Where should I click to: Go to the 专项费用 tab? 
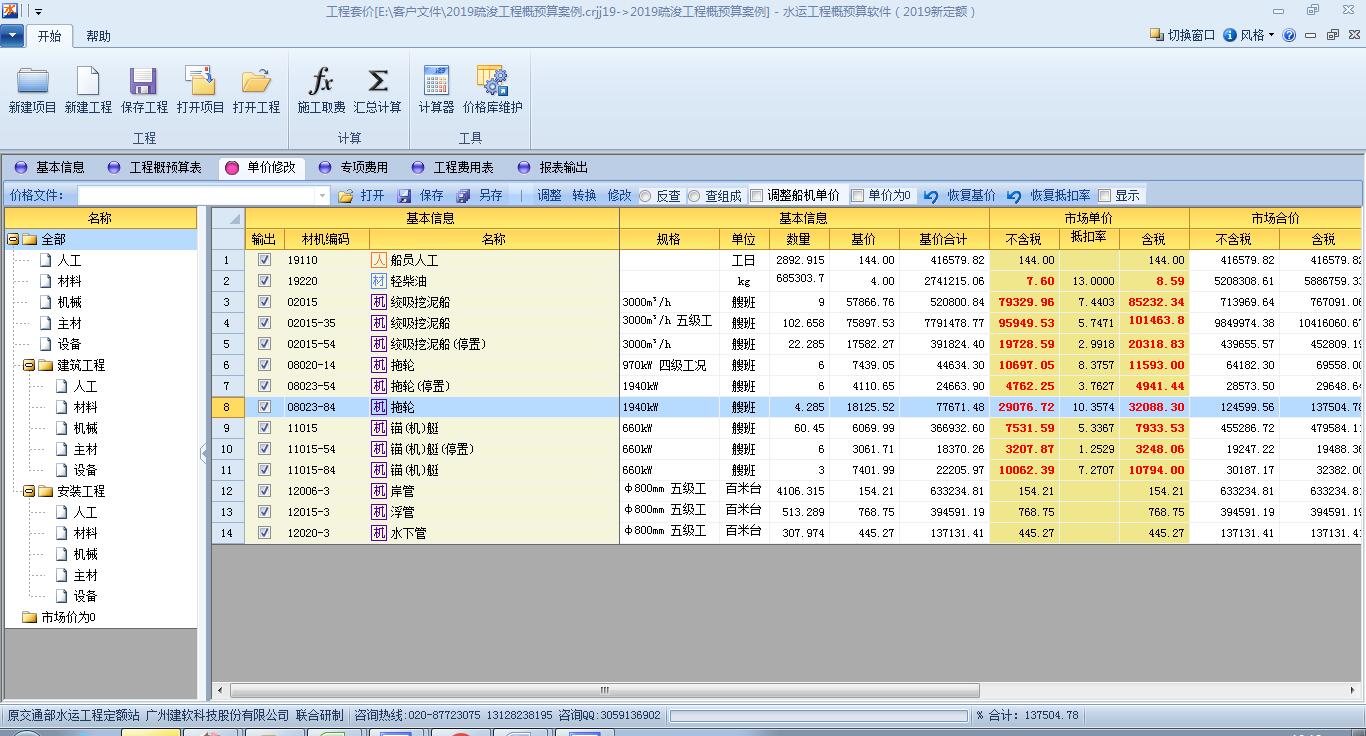pos(353,167)
